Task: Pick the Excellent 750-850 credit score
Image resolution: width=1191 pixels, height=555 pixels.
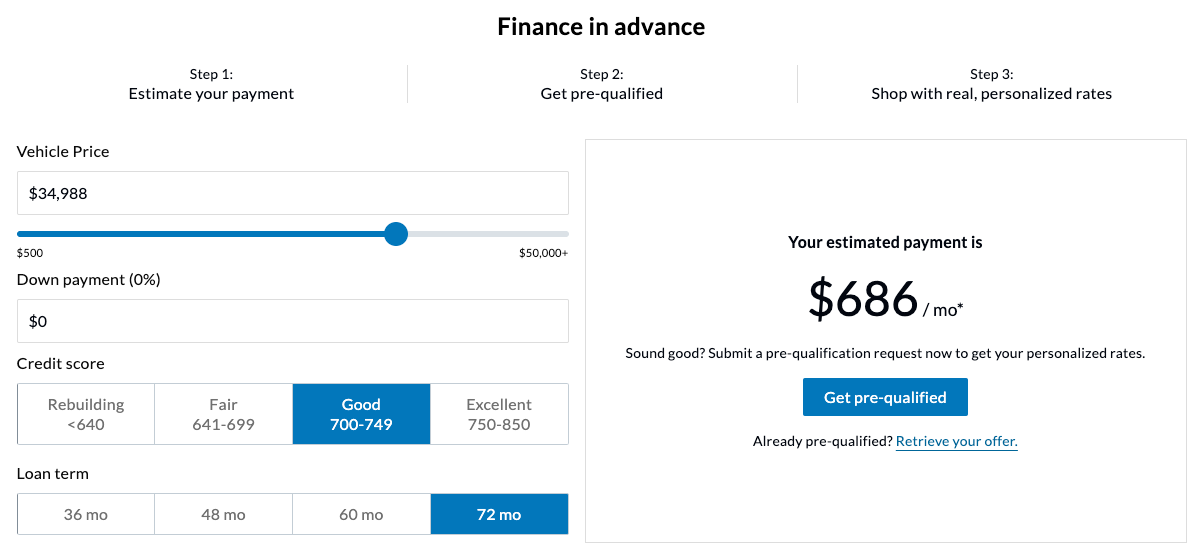Action: [x=499, y=414]
